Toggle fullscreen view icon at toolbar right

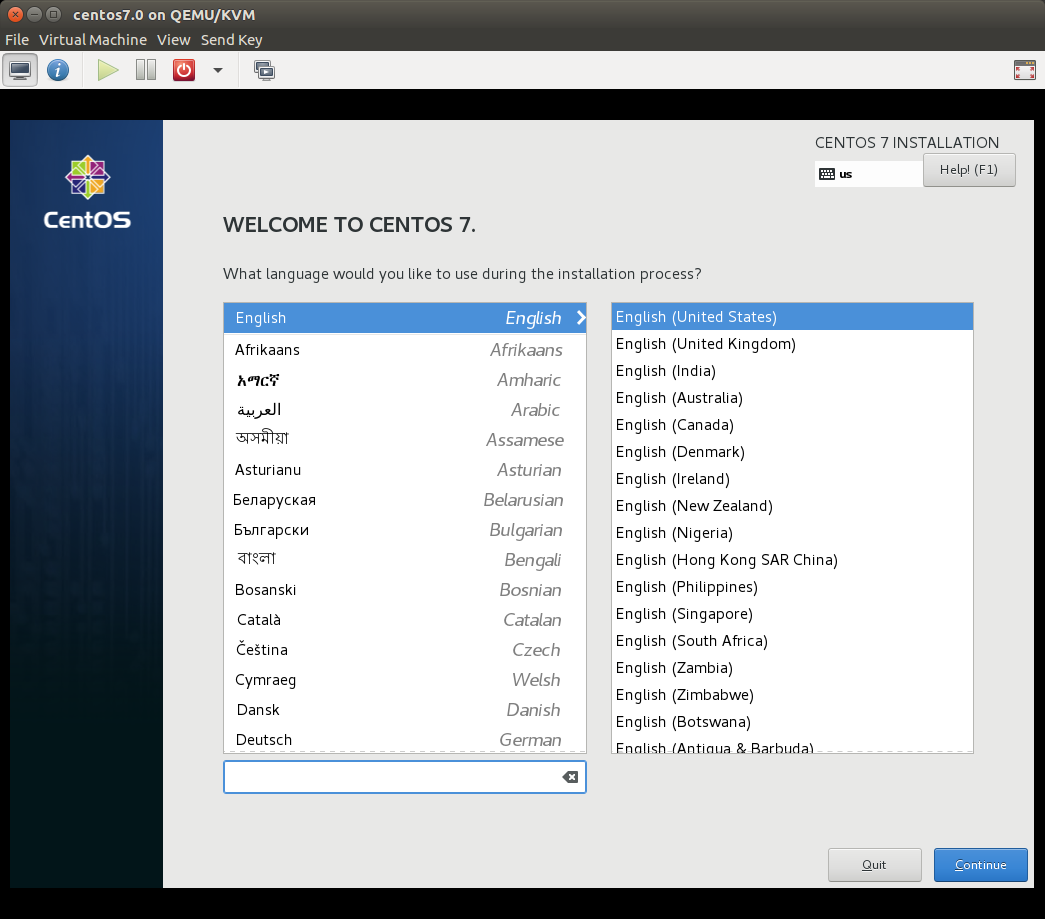1024,70
